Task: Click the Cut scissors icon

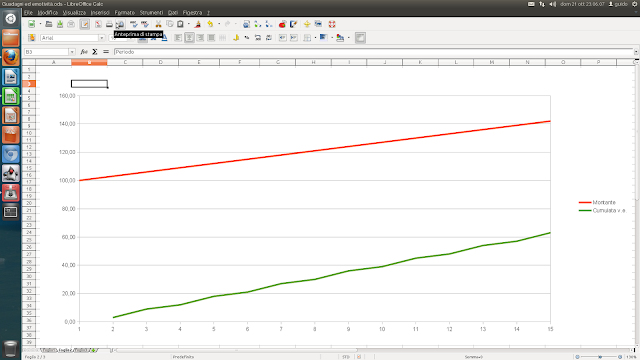Action: [158, 24]
